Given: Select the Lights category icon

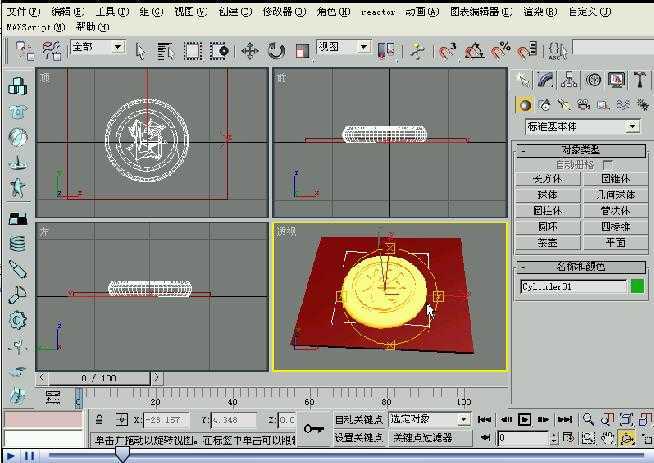Looking at the screenshot, I should click(564, 105).
